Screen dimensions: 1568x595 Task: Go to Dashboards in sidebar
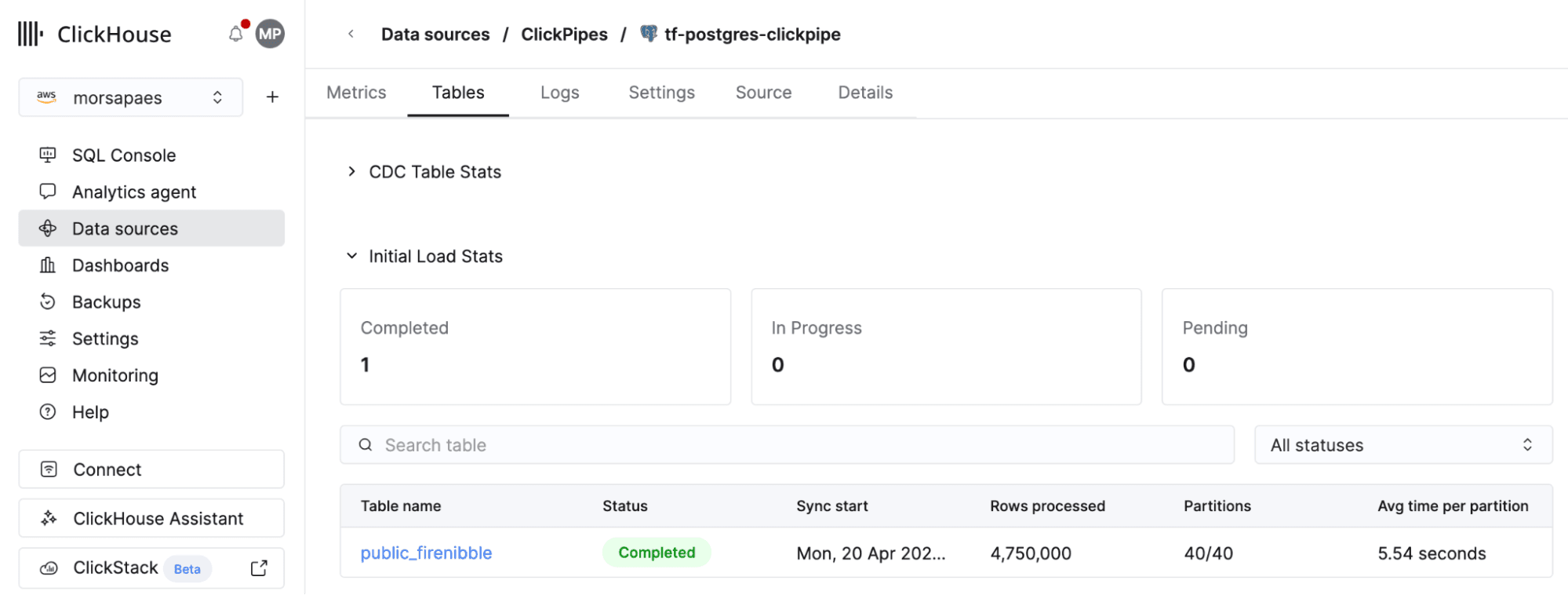click(x=120, y=265)
